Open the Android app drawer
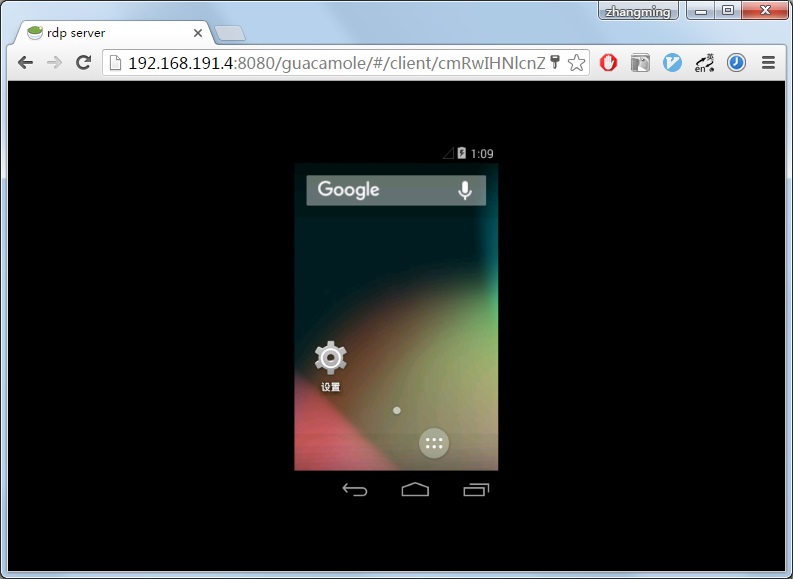The height and width of the screenshot is (579, 793). point(433,443)
